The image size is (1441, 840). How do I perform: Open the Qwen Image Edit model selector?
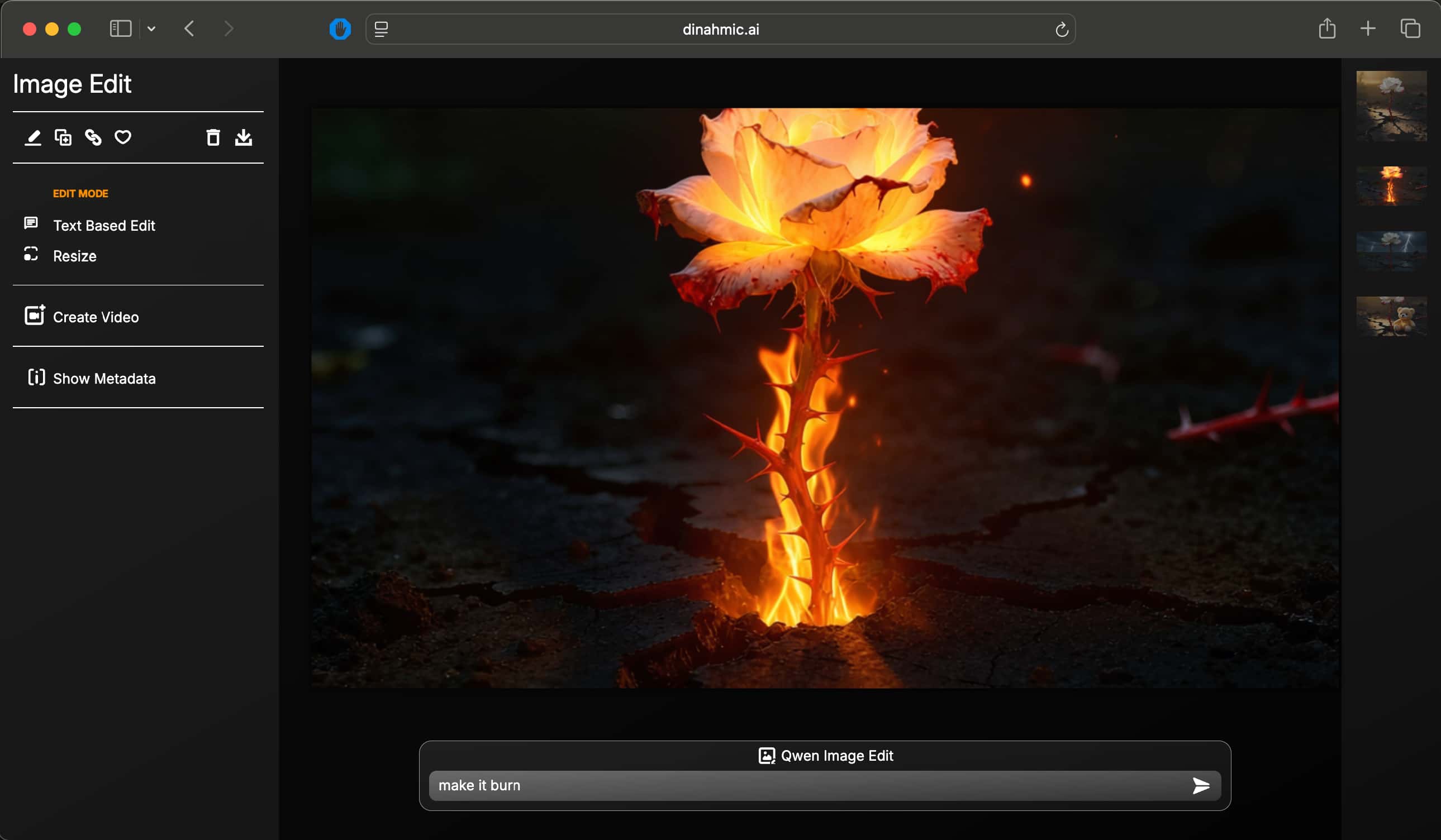(825, 756)
